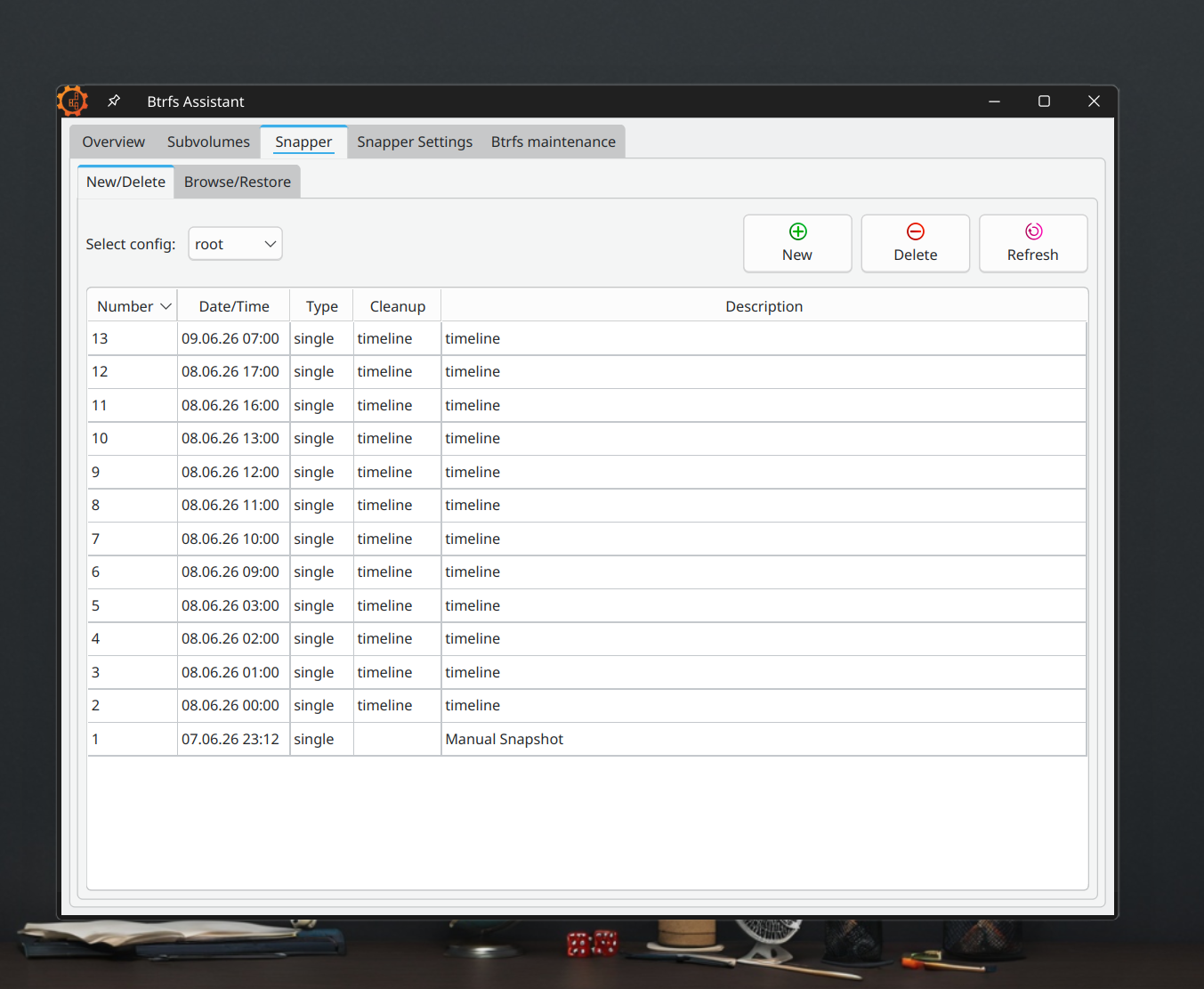
Task: Select snapshot number 7 cell
Action: tap(133, 539)
